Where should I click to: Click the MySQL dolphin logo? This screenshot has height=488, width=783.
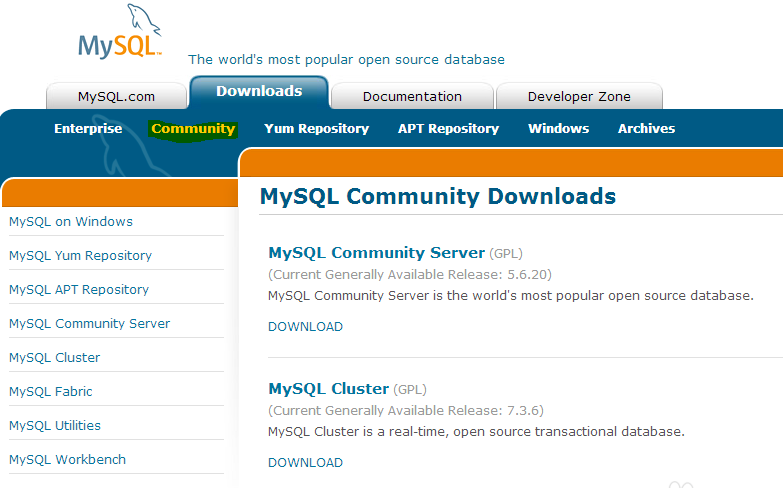coord(120,31)
